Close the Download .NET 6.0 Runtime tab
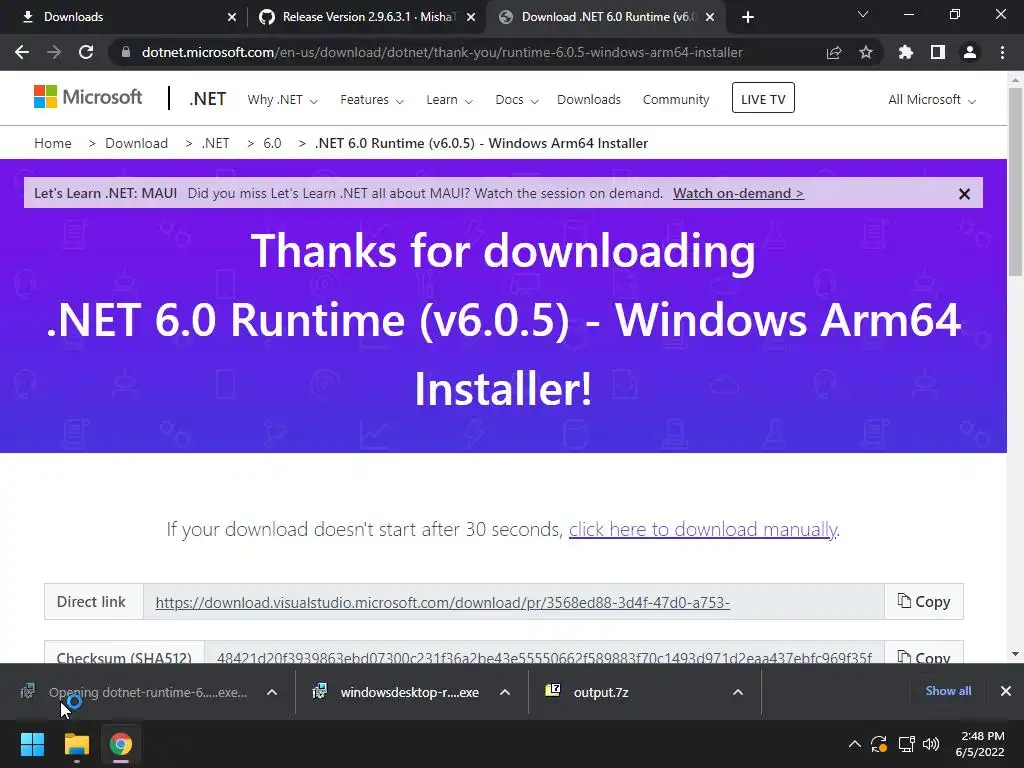Image resolution: width=1024 pixels, height=768 pixels. pyautogui.click(x=710, y=17)
